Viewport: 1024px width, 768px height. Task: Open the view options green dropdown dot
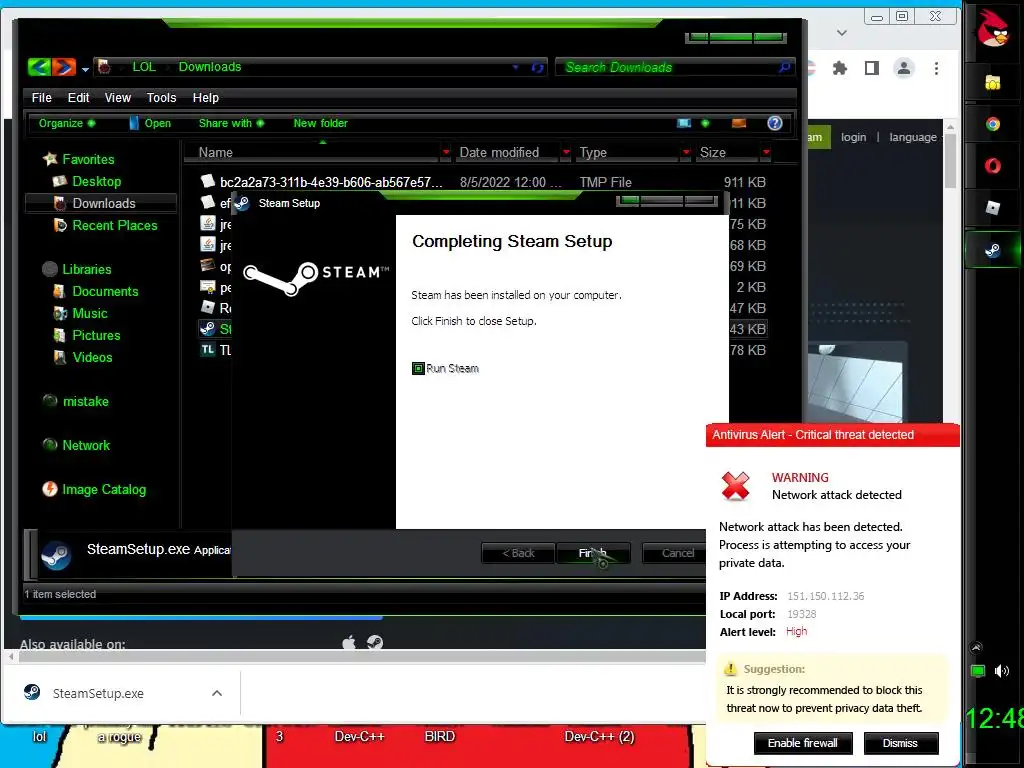pos(705,123)
